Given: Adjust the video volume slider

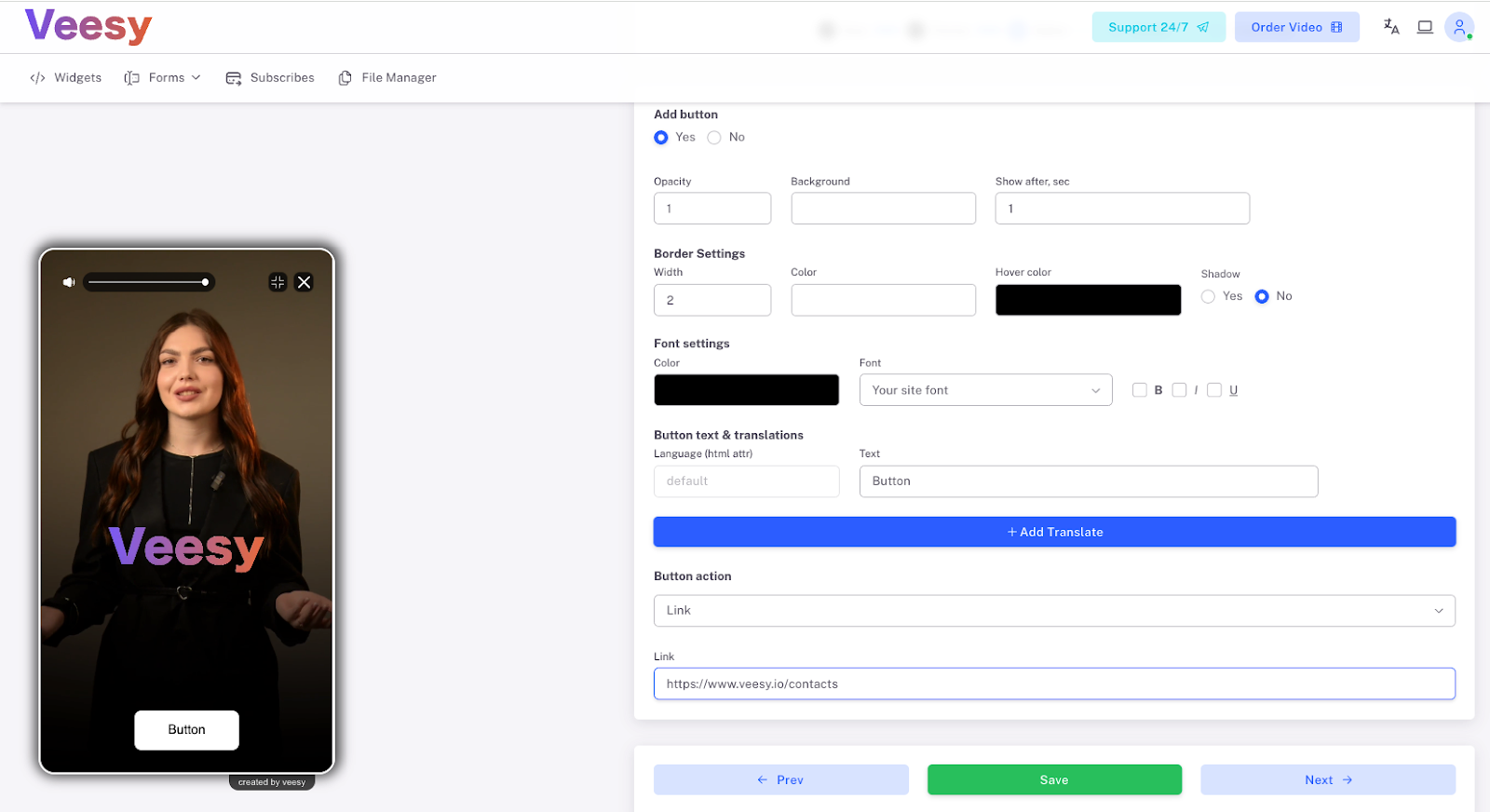Looking at the screenshot, I should coord(149,282).
